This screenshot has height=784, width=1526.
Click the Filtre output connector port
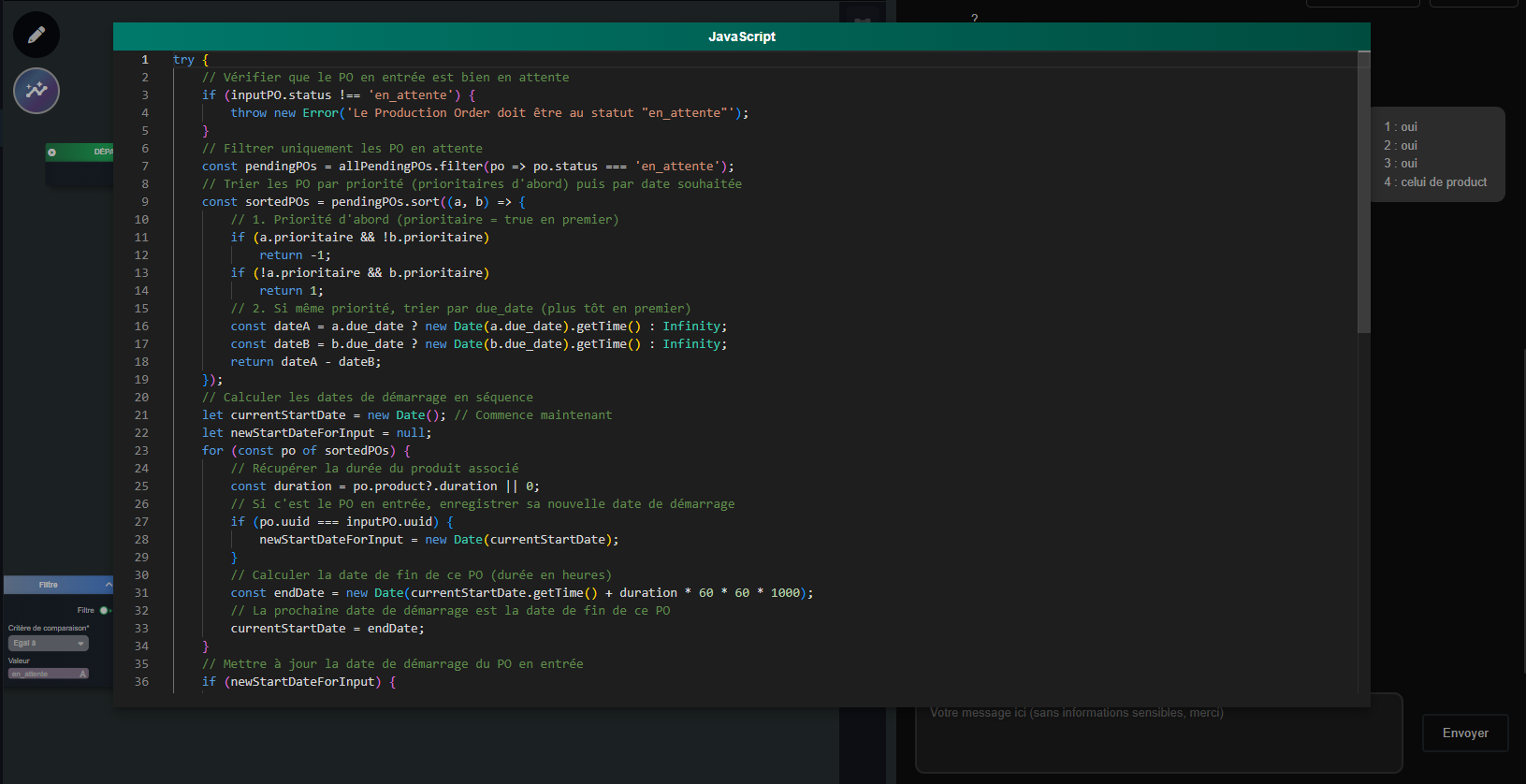coord(105,610)
